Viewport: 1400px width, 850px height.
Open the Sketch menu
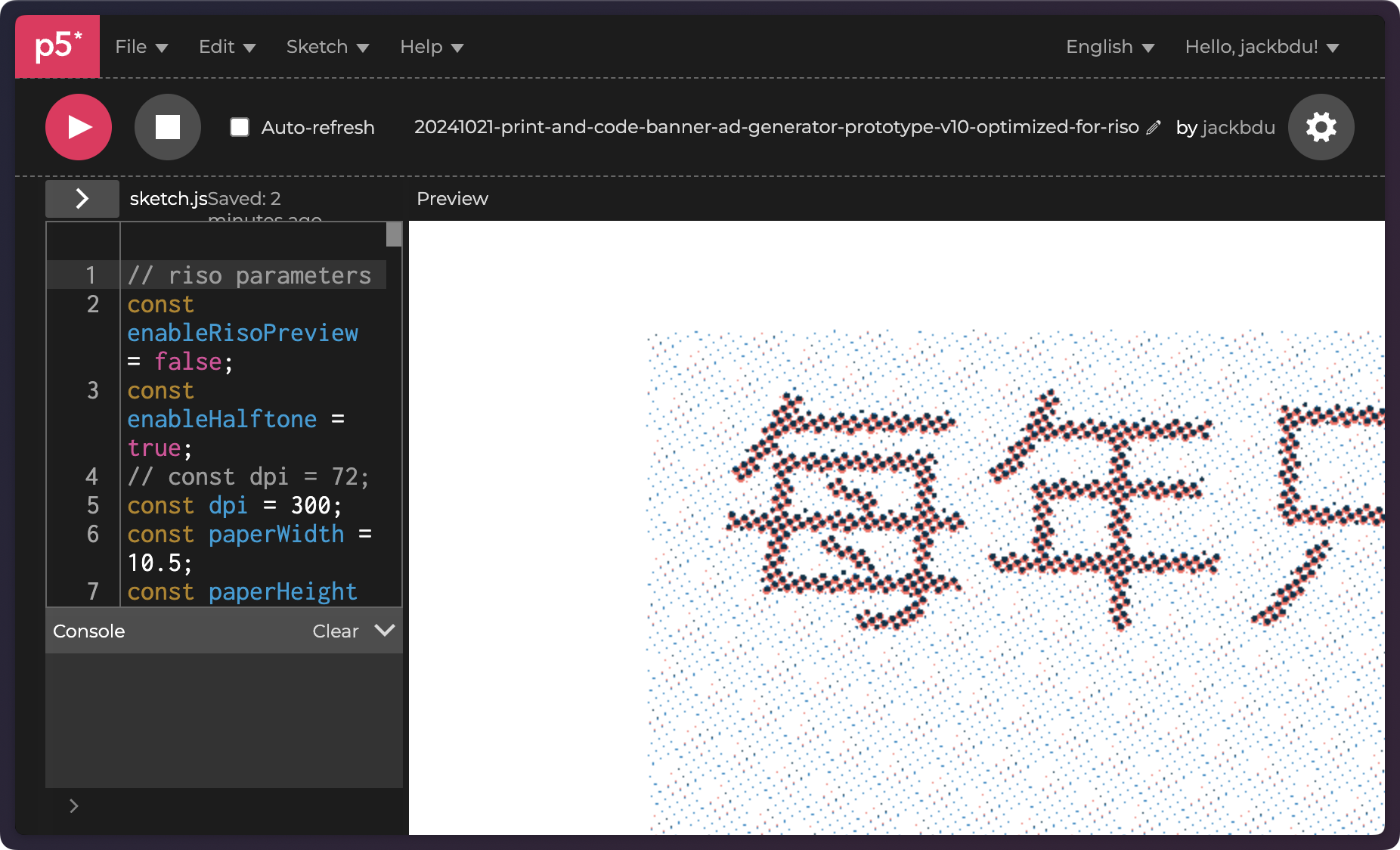327,47
